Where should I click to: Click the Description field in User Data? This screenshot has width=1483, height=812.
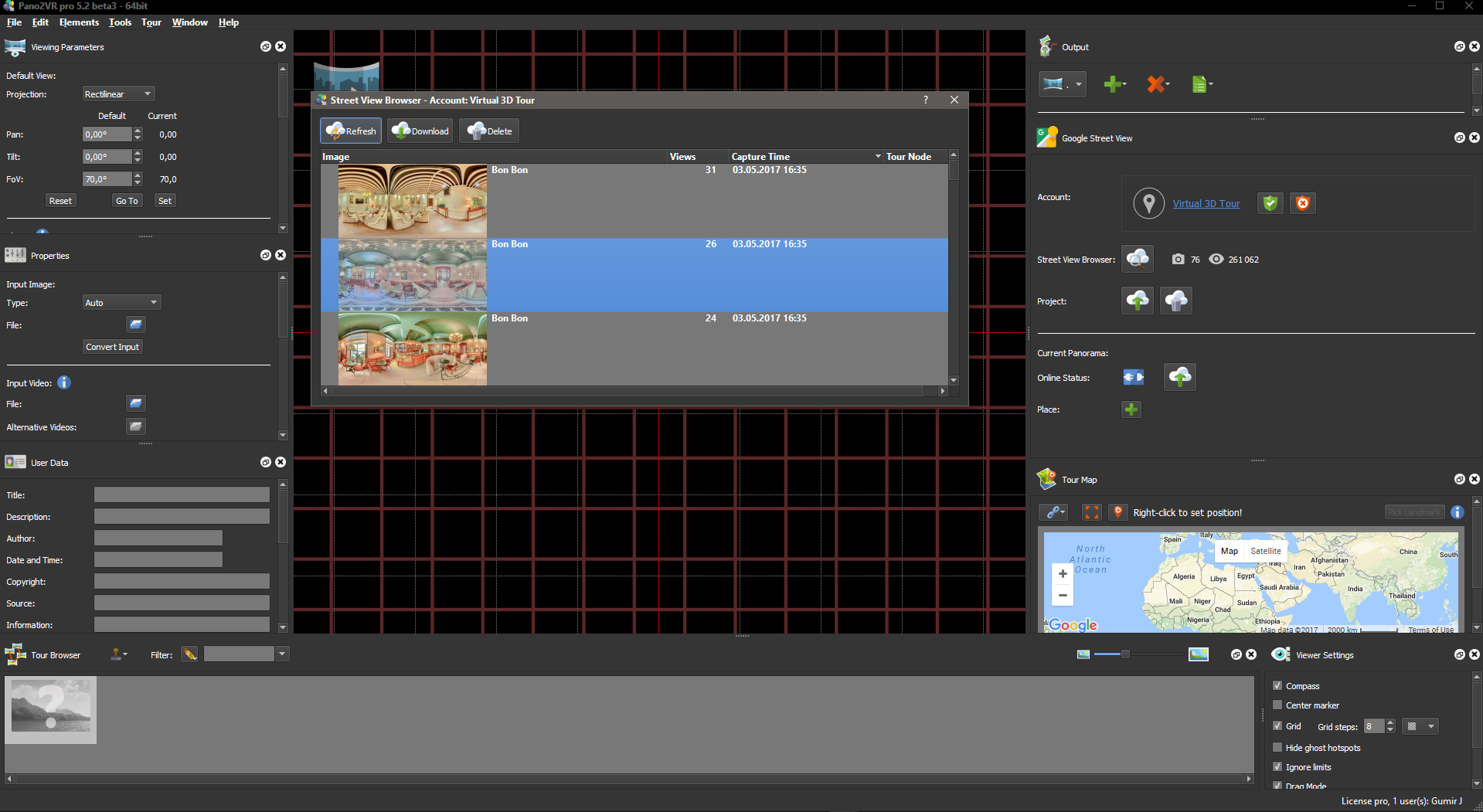(x=182, y=516)
